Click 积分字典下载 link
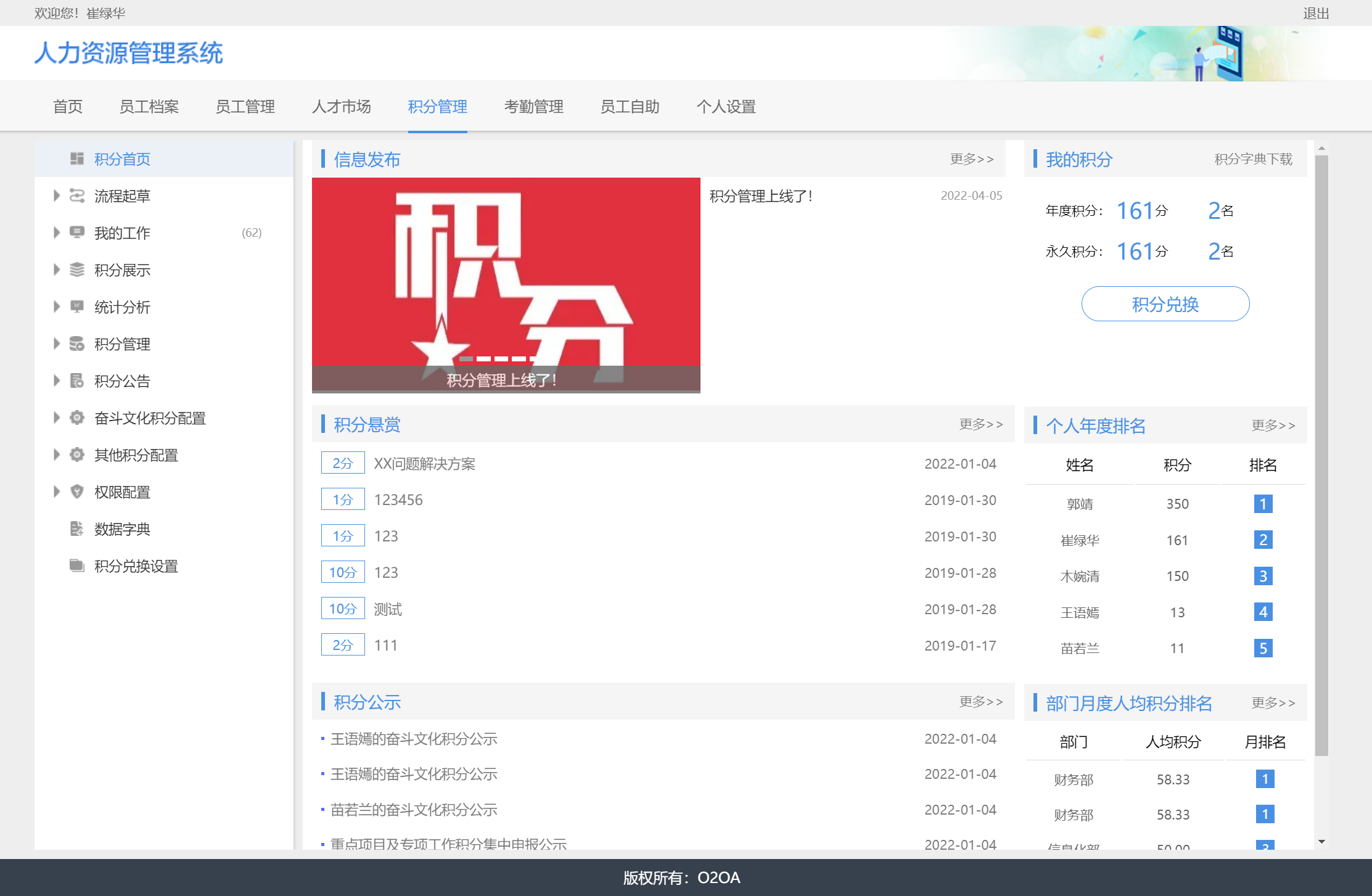 coord(1253,159)
